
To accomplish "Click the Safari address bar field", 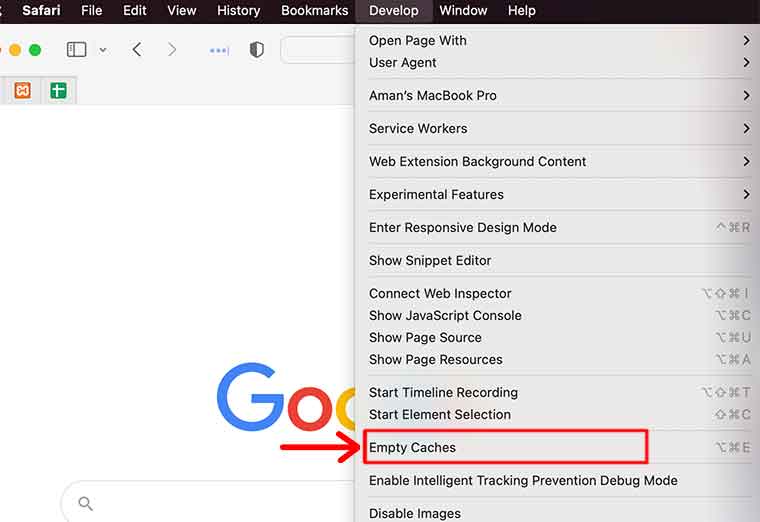I will tap(318, 49).
